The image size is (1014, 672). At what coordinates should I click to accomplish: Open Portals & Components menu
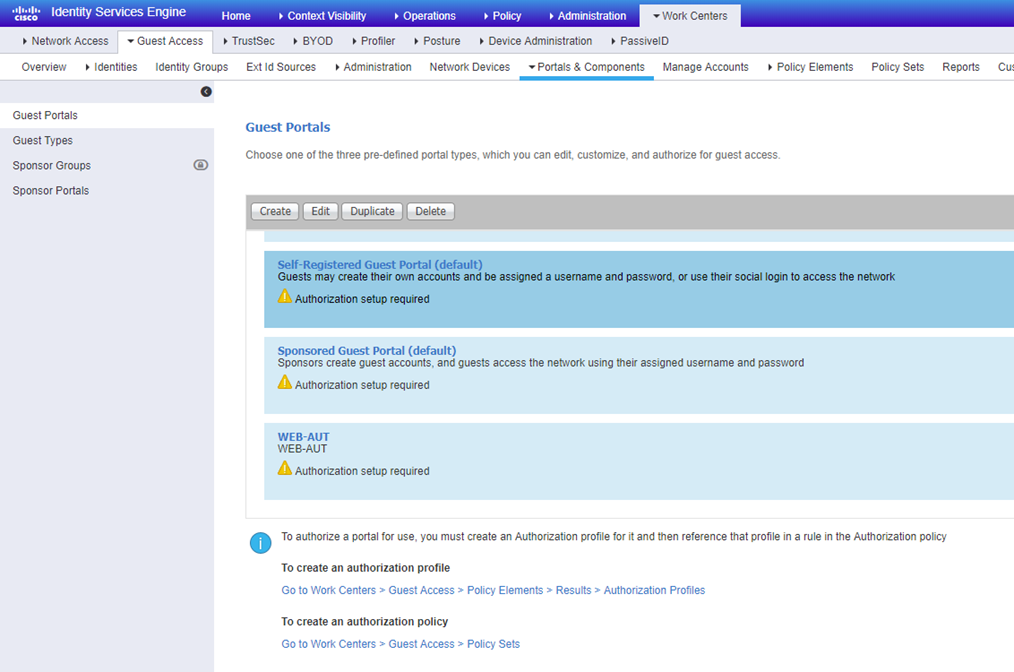587,67
